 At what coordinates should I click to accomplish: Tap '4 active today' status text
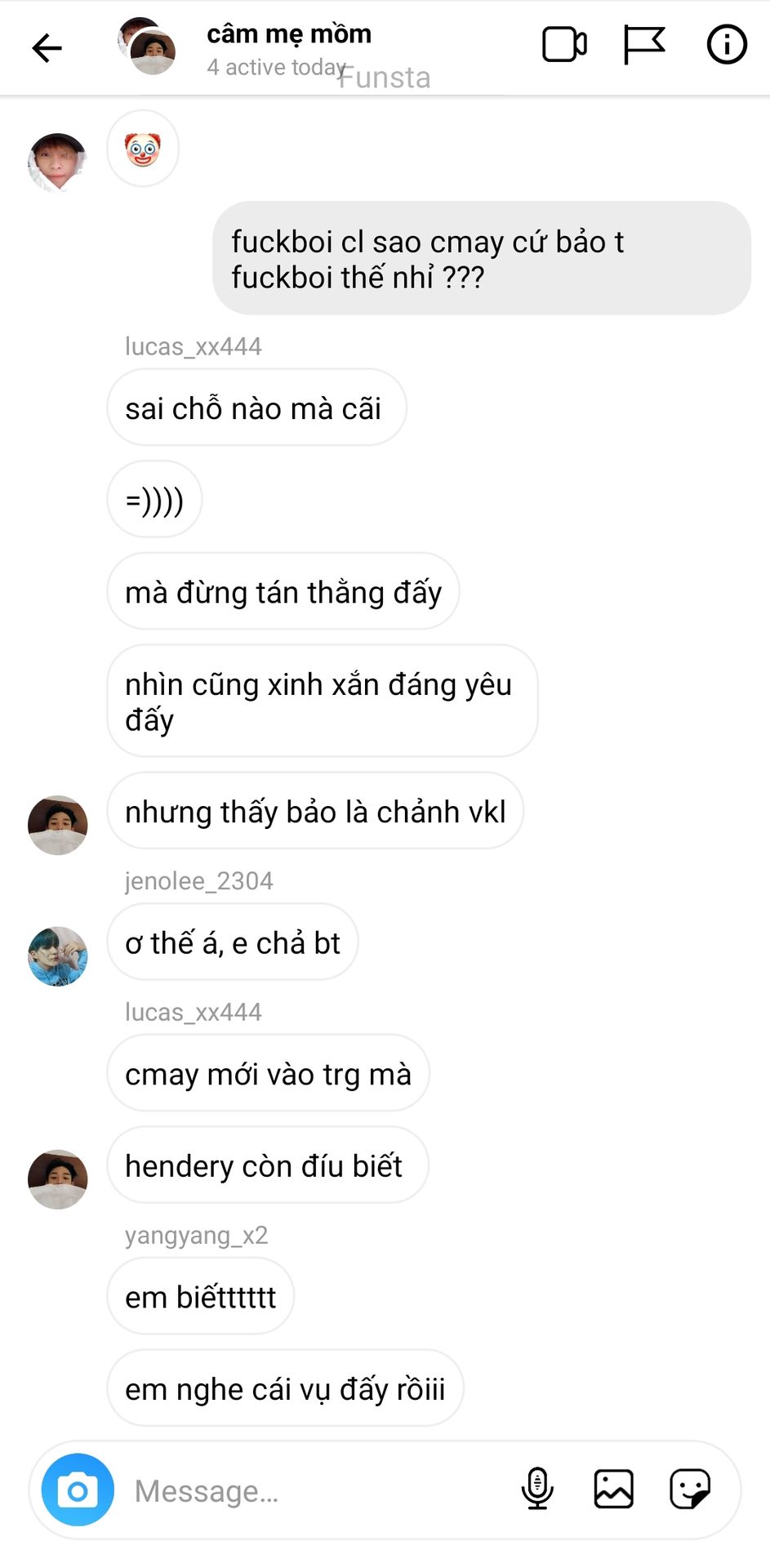click(276, 67)
